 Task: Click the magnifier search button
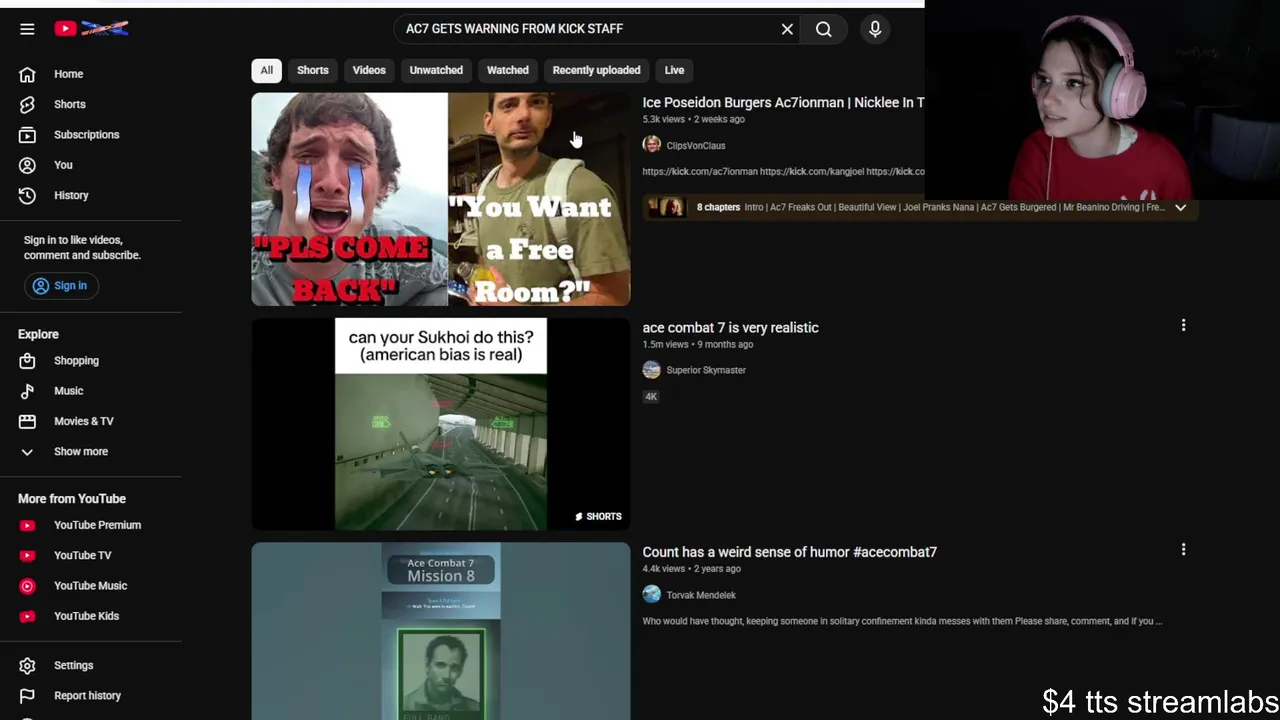(x=824, y=29)
